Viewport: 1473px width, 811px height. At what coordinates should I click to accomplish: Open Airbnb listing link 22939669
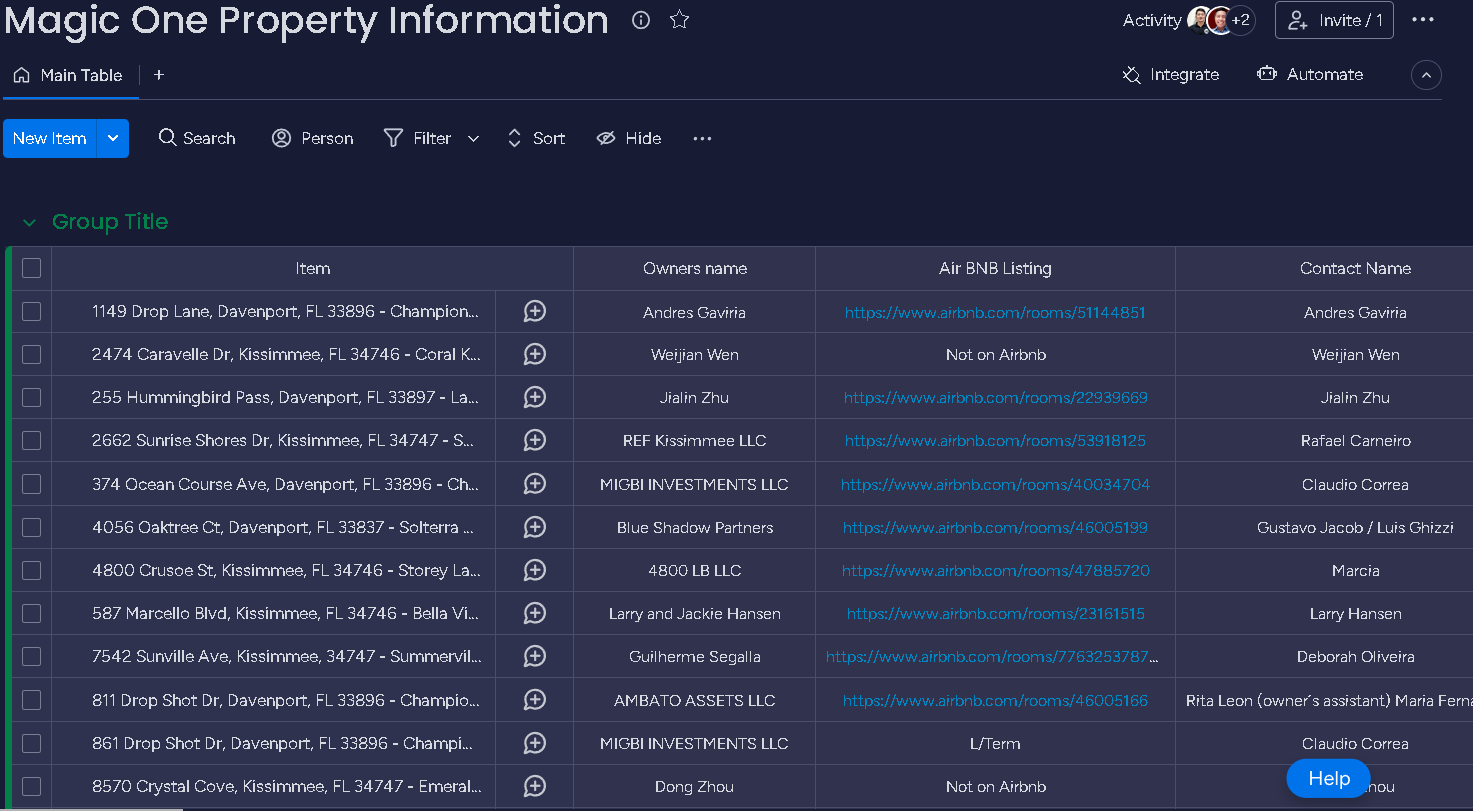[996, 398]
